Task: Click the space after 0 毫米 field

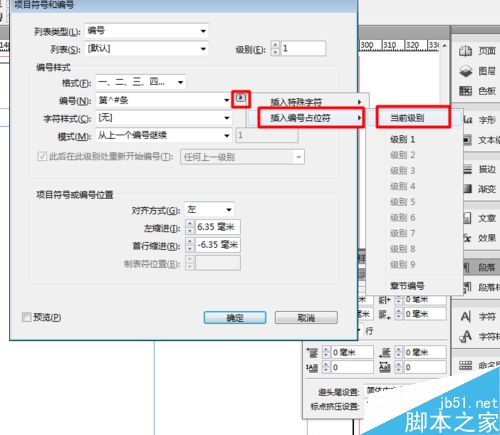Action: tap(425, 352)
